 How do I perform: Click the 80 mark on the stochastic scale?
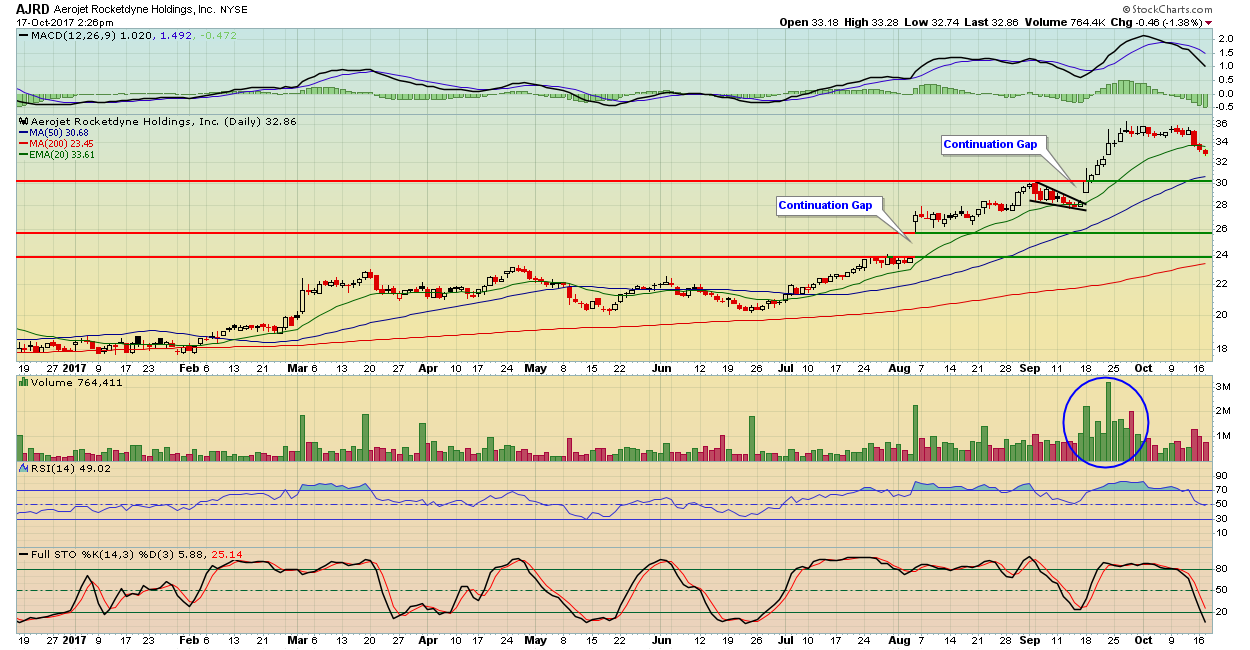(1223, 570)
